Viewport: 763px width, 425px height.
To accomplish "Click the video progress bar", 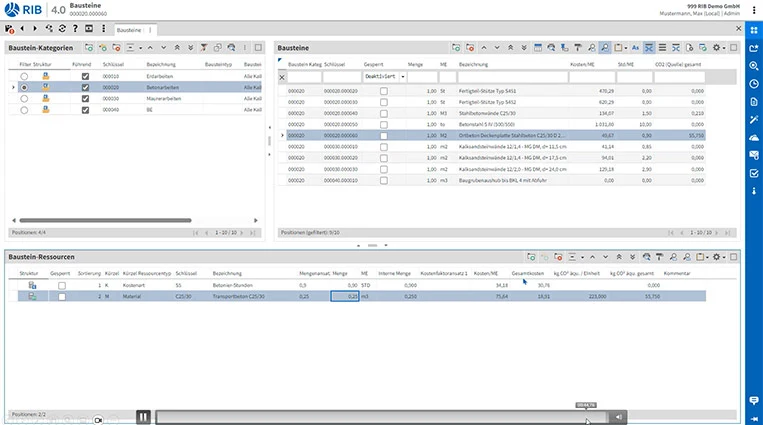I will pyautogui.click(x=381, y=417).
